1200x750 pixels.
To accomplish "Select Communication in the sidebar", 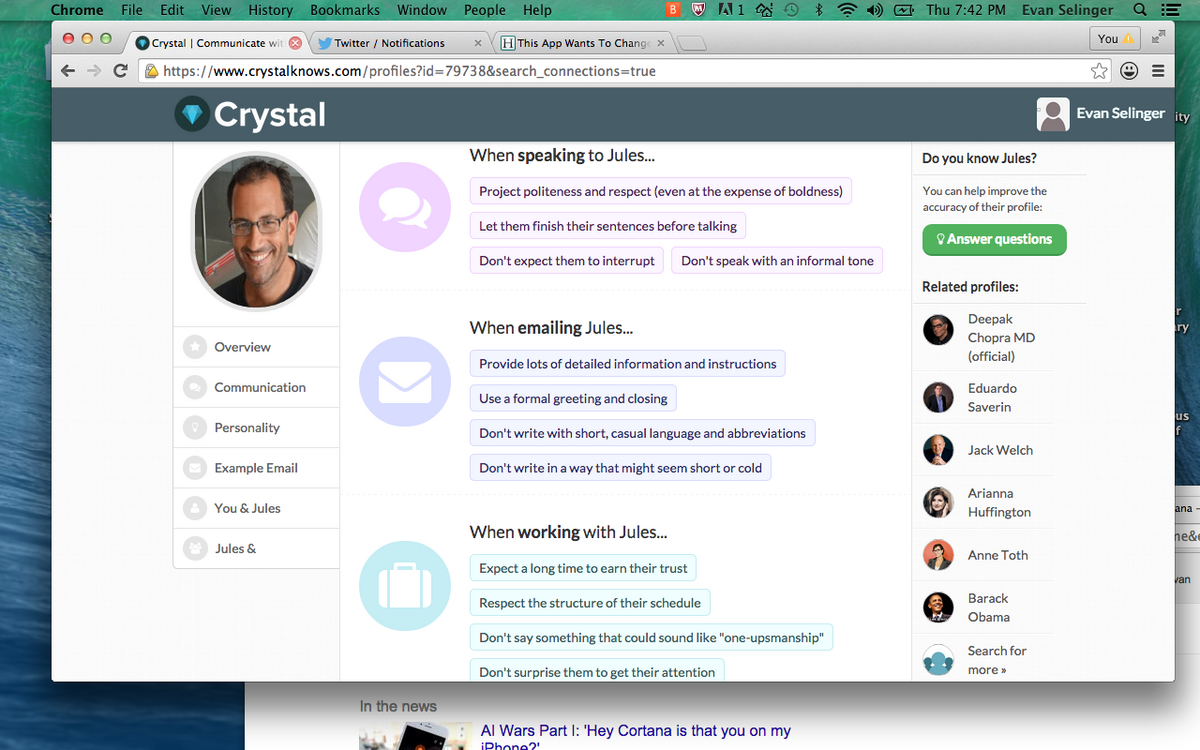I will (259, 387).
